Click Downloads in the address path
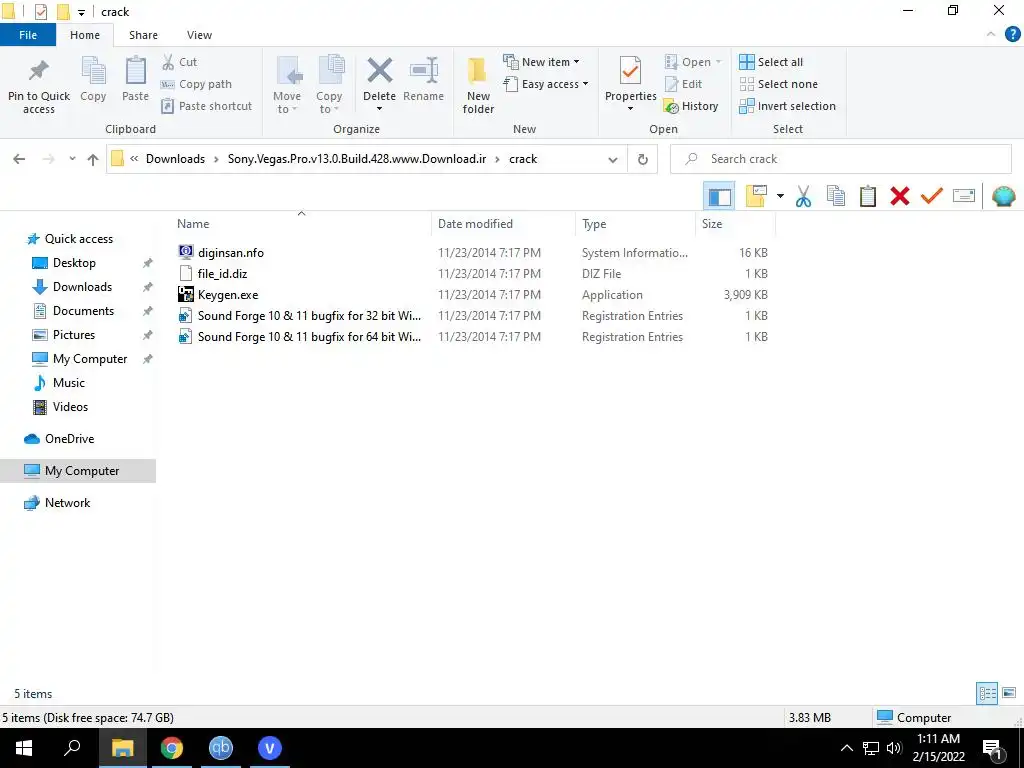The image size is (1024, 768). (175, 159)
